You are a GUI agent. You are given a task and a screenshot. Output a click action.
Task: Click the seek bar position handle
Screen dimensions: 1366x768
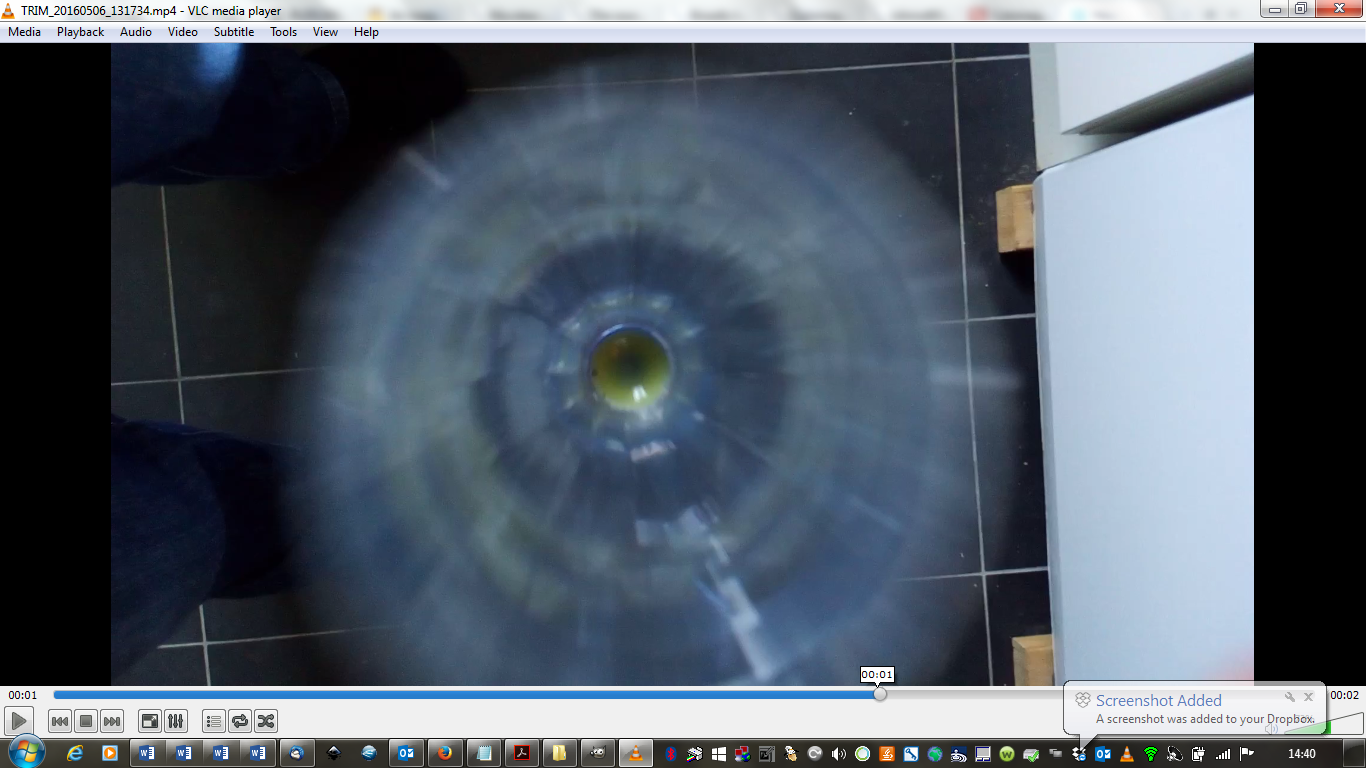click(x=880, y=694)
